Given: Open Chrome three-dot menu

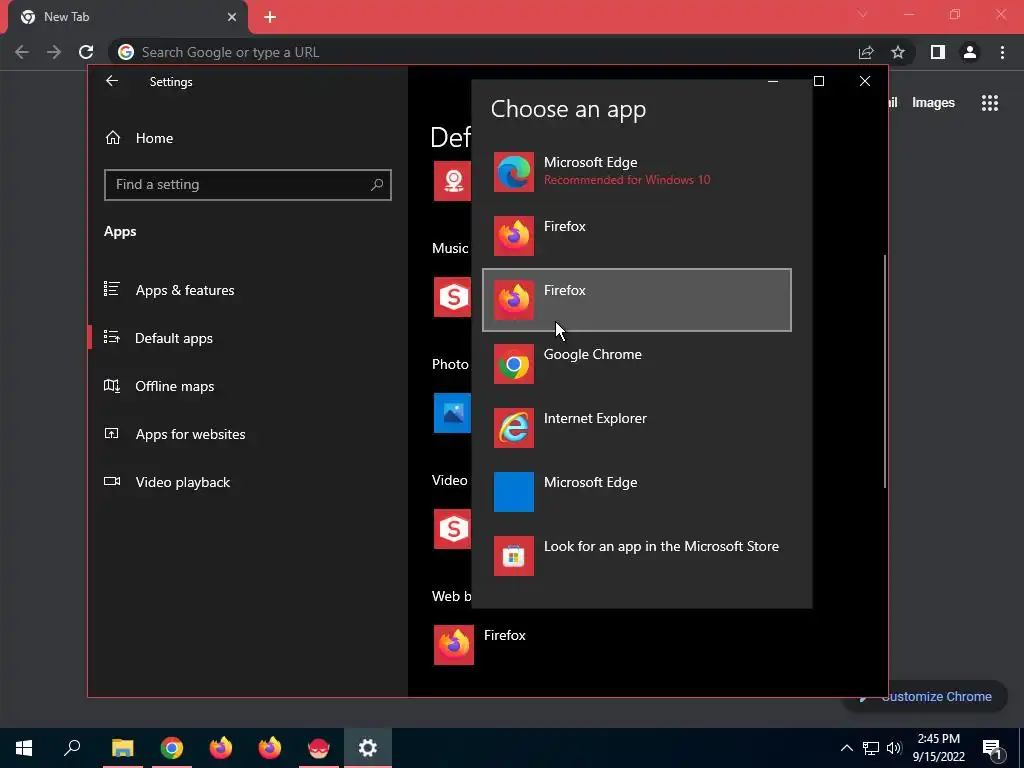Looking at the screenshot, I should pyautogui.click(x=1002, y=52).
